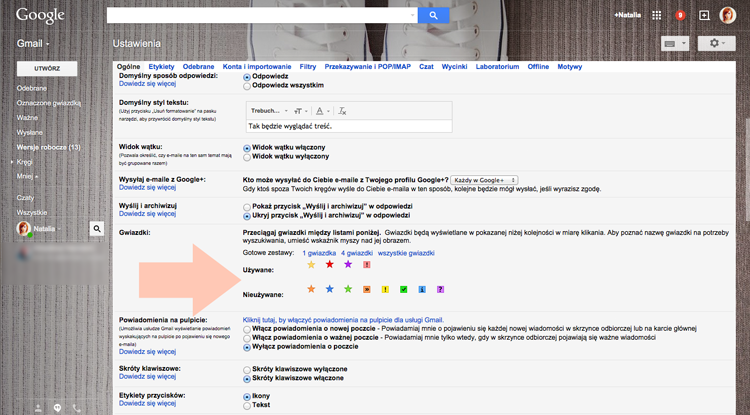Select Odpowiedz wszystkim radio button

(247, 86)
